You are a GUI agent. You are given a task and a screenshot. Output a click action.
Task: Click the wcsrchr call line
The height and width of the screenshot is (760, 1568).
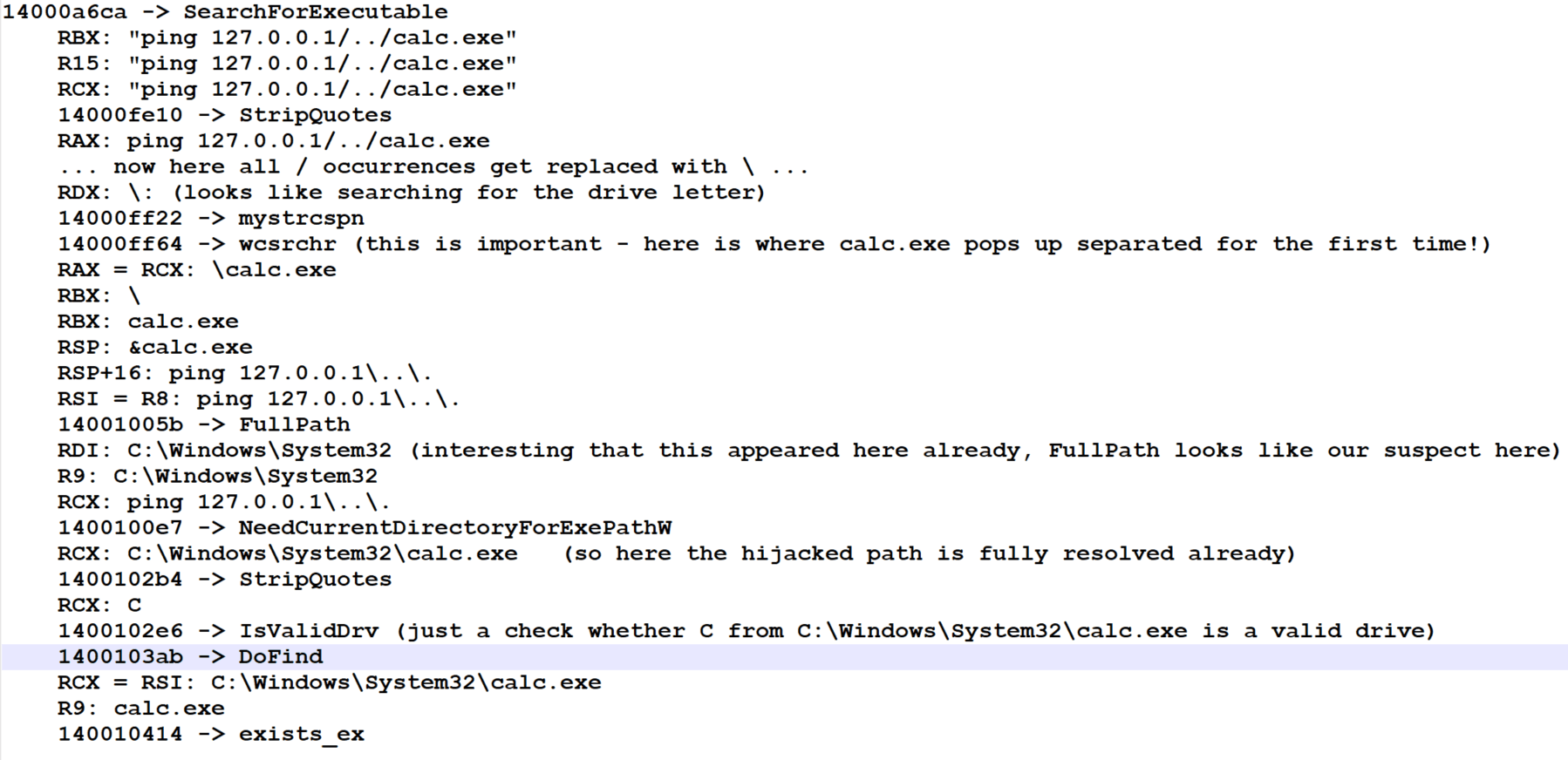click(774, 244)
